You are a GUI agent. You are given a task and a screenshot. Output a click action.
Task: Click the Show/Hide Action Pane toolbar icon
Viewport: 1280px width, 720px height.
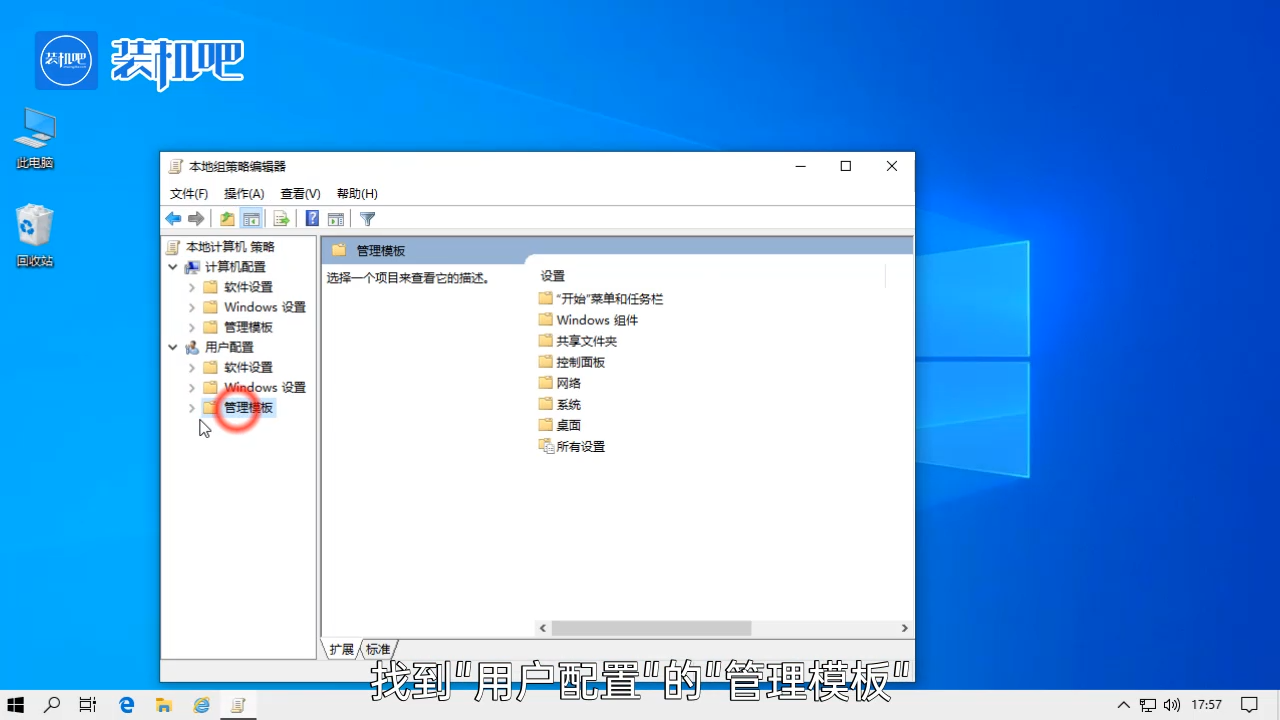[336, 219]
